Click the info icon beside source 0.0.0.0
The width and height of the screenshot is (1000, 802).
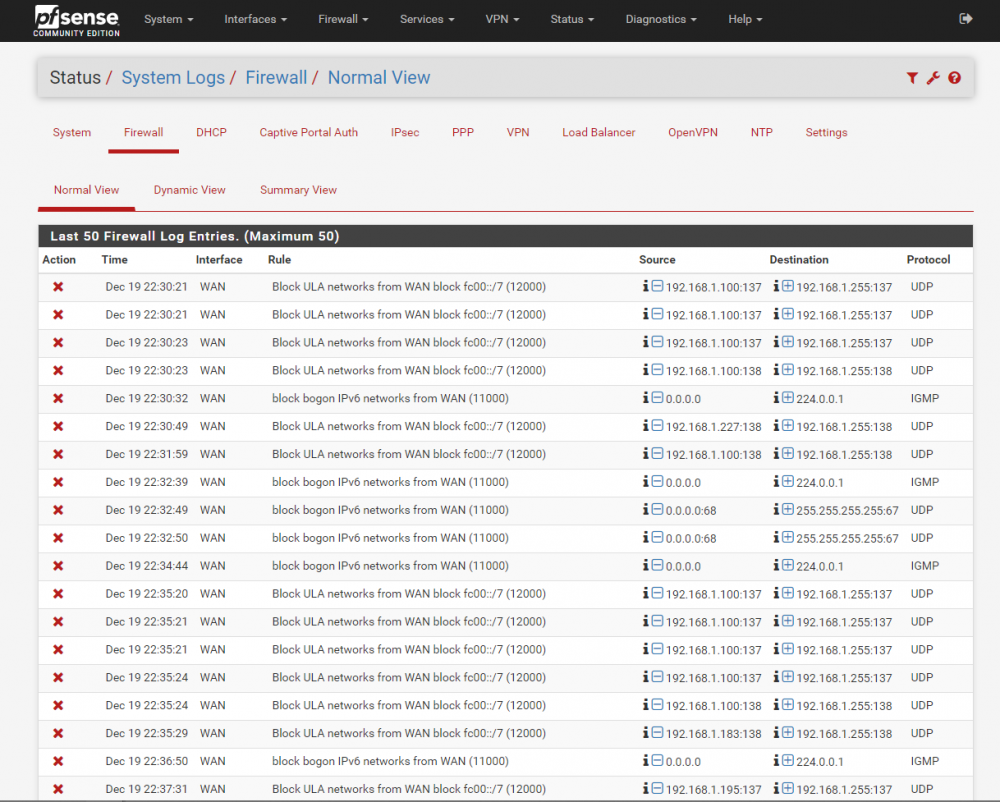(648, 398)
